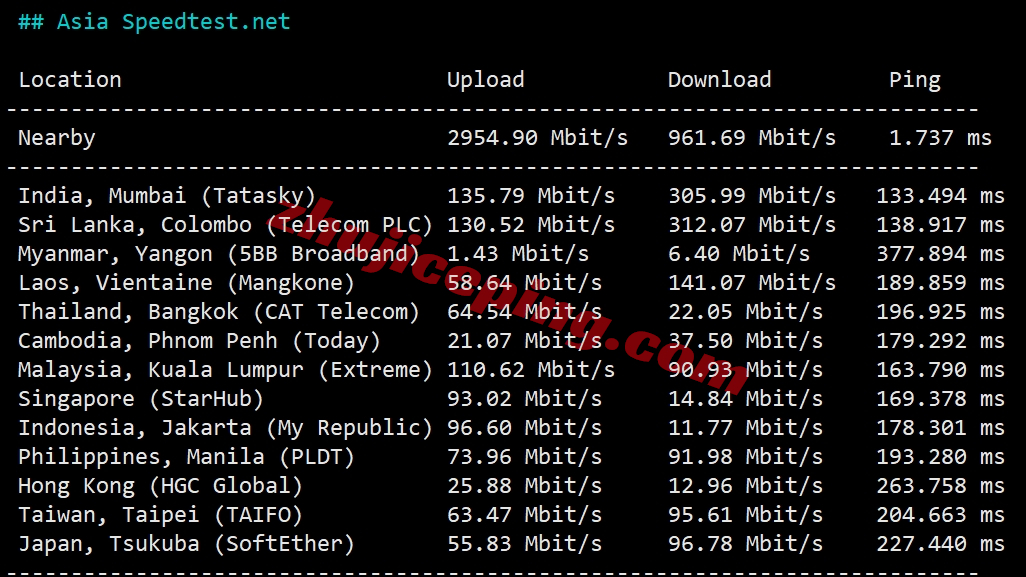Select the Ping column header
Screen dimensions: 1026x577
[x=915, y=80]
